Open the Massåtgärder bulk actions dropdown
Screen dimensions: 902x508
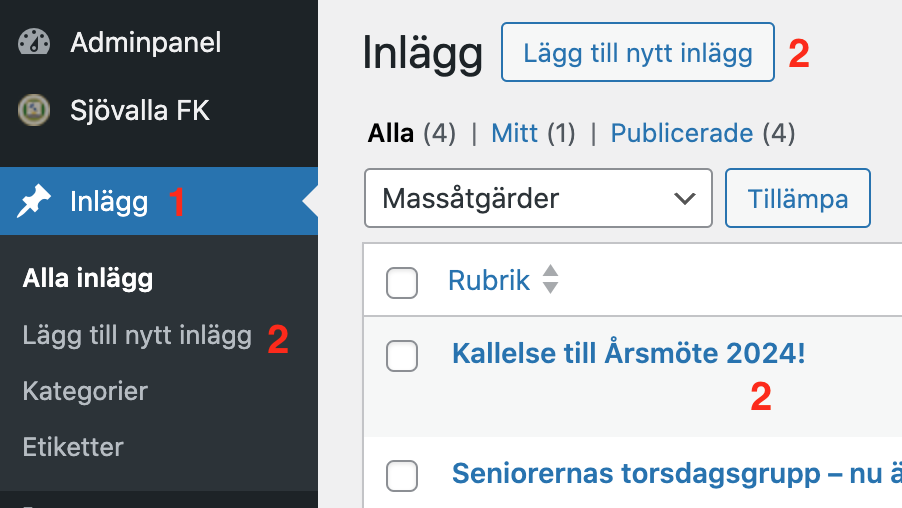pos(537,198)
